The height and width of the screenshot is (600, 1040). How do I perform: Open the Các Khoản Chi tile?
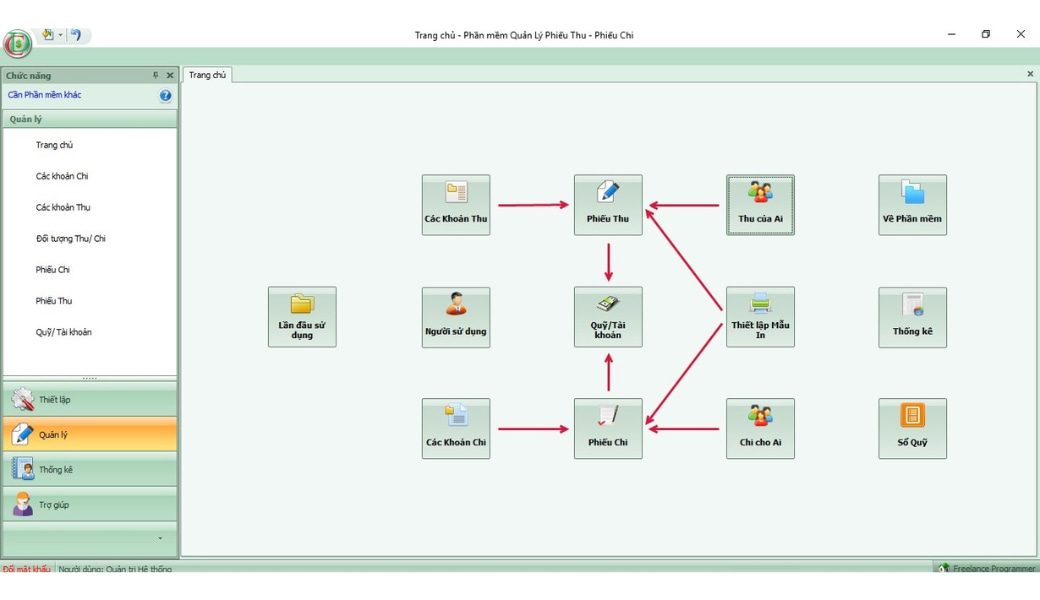(x=456, y=428)
